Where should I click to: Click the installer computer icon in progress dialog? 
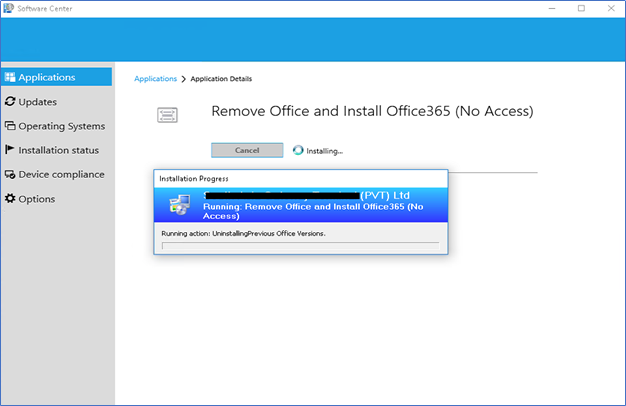180,205
